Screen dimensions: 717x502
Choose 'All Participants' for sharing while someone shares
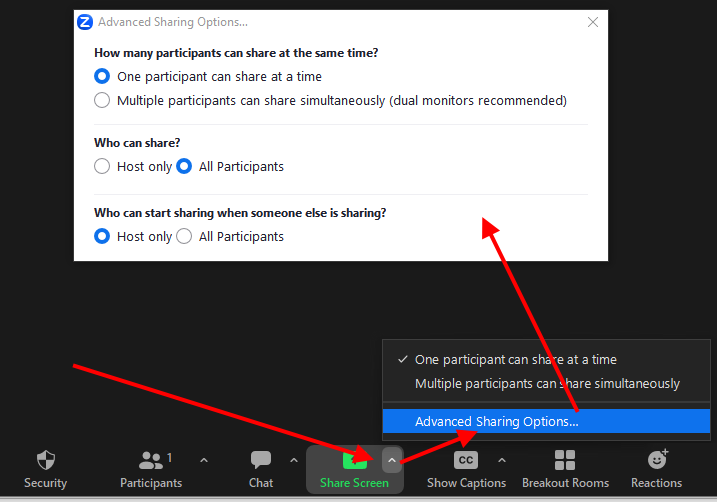click(x=185, y=237)
